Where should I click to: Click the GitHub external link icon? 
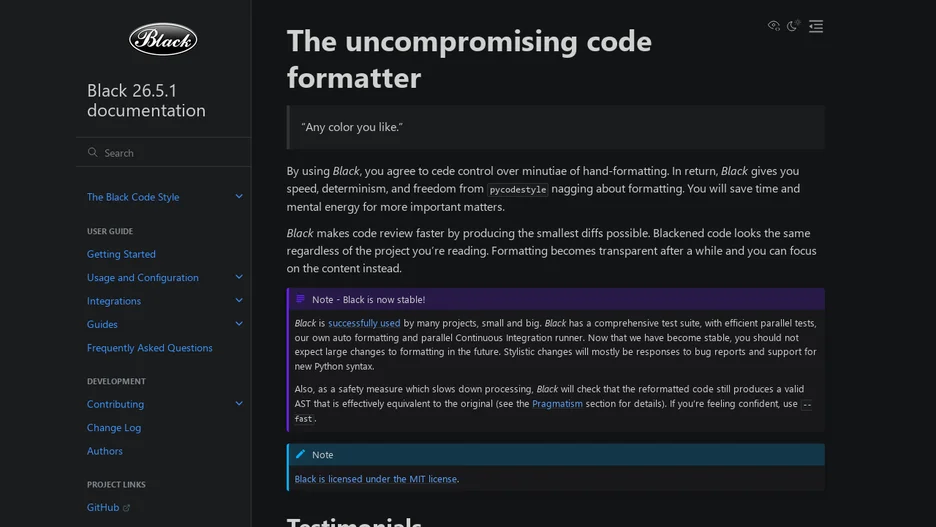click(x=126, y=508)
